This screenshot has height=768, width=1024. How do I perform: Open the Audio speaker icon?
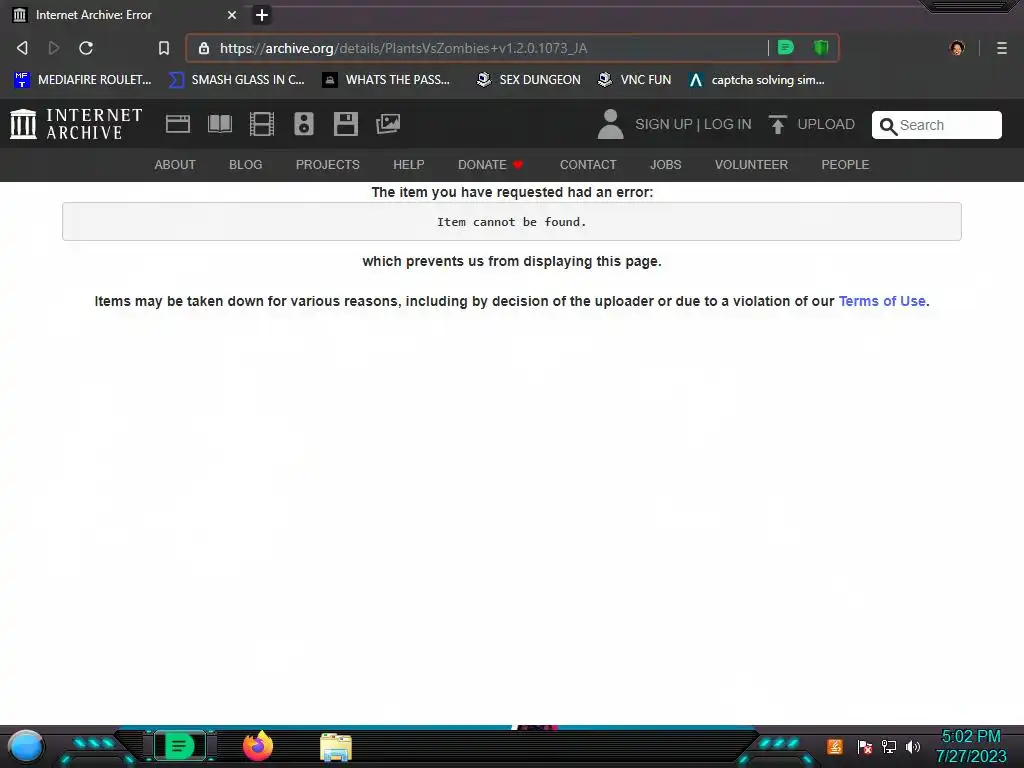304,124
